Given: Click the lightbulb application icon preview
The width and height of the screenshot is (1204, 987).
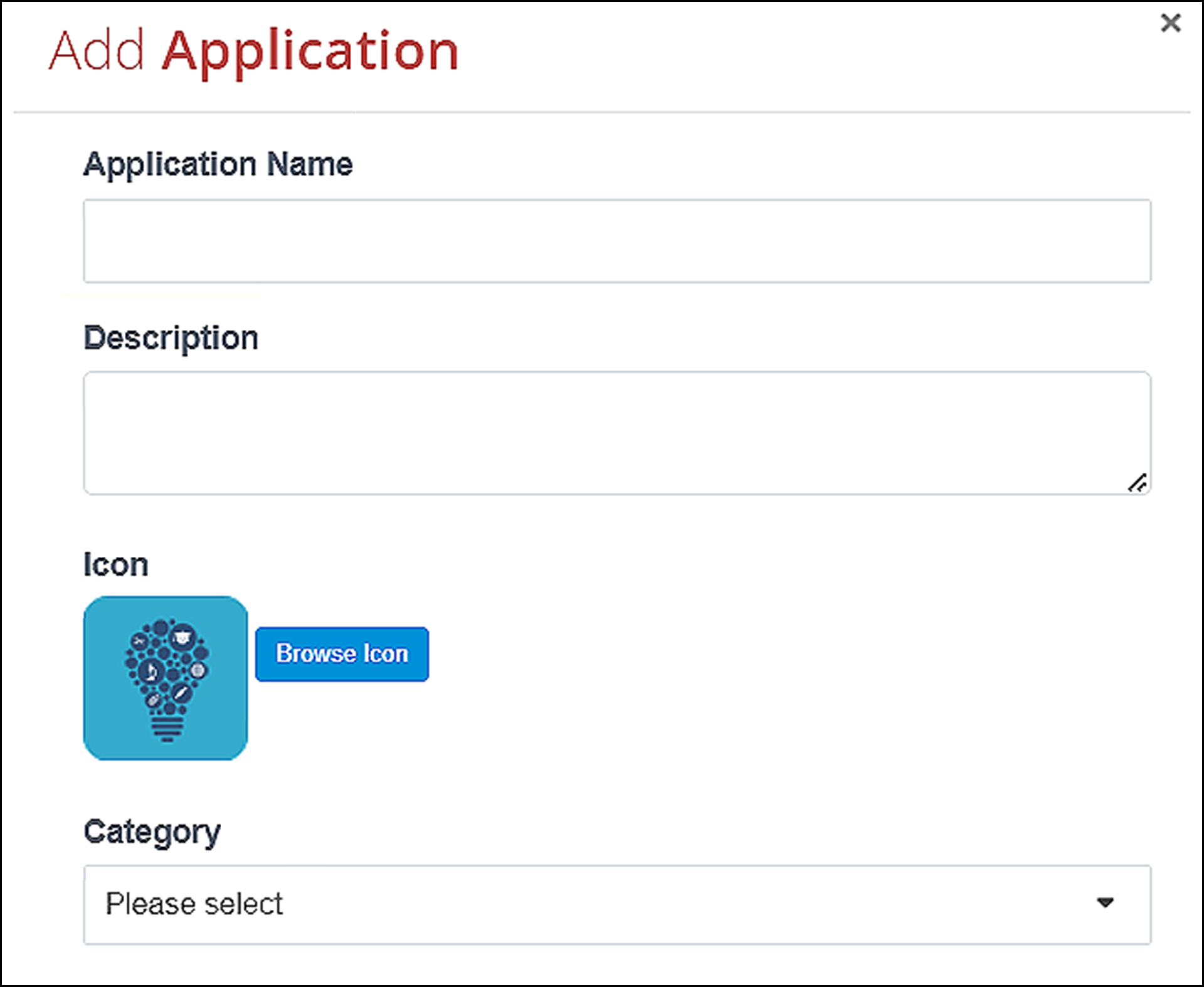Looking at the screenshot, I should [x=166, y=679].
